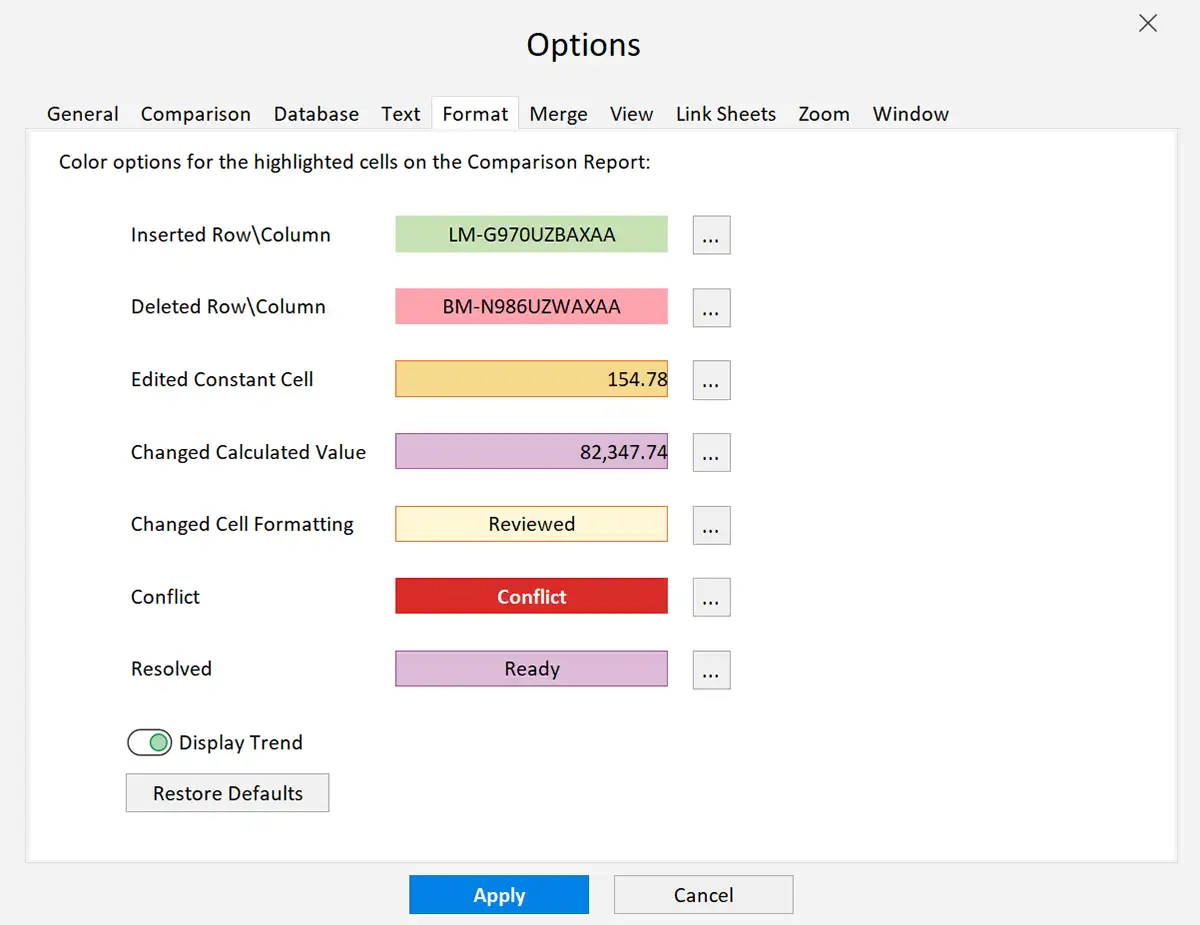The height and width of the screenshot is (925, 1200).
Task: Click the Restore Defaults button
Action: 227,792
